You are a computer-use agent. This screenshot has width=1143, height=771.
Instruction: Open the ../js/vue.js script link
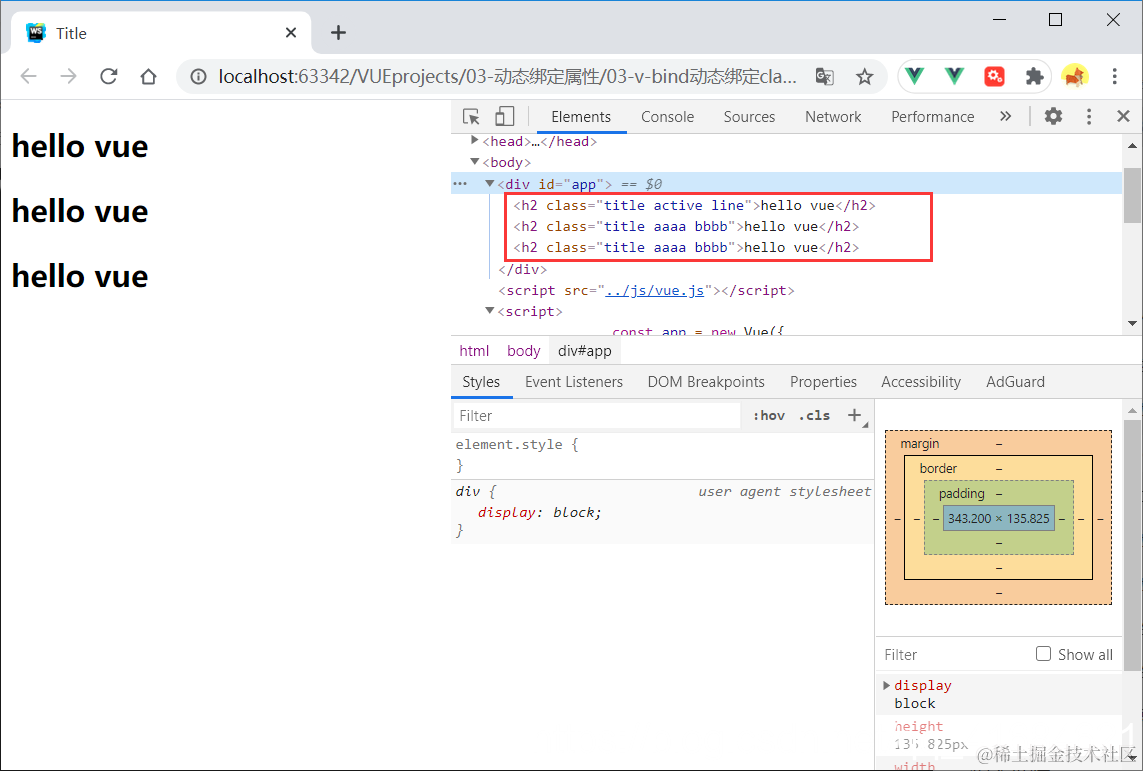tap(655, 290)
